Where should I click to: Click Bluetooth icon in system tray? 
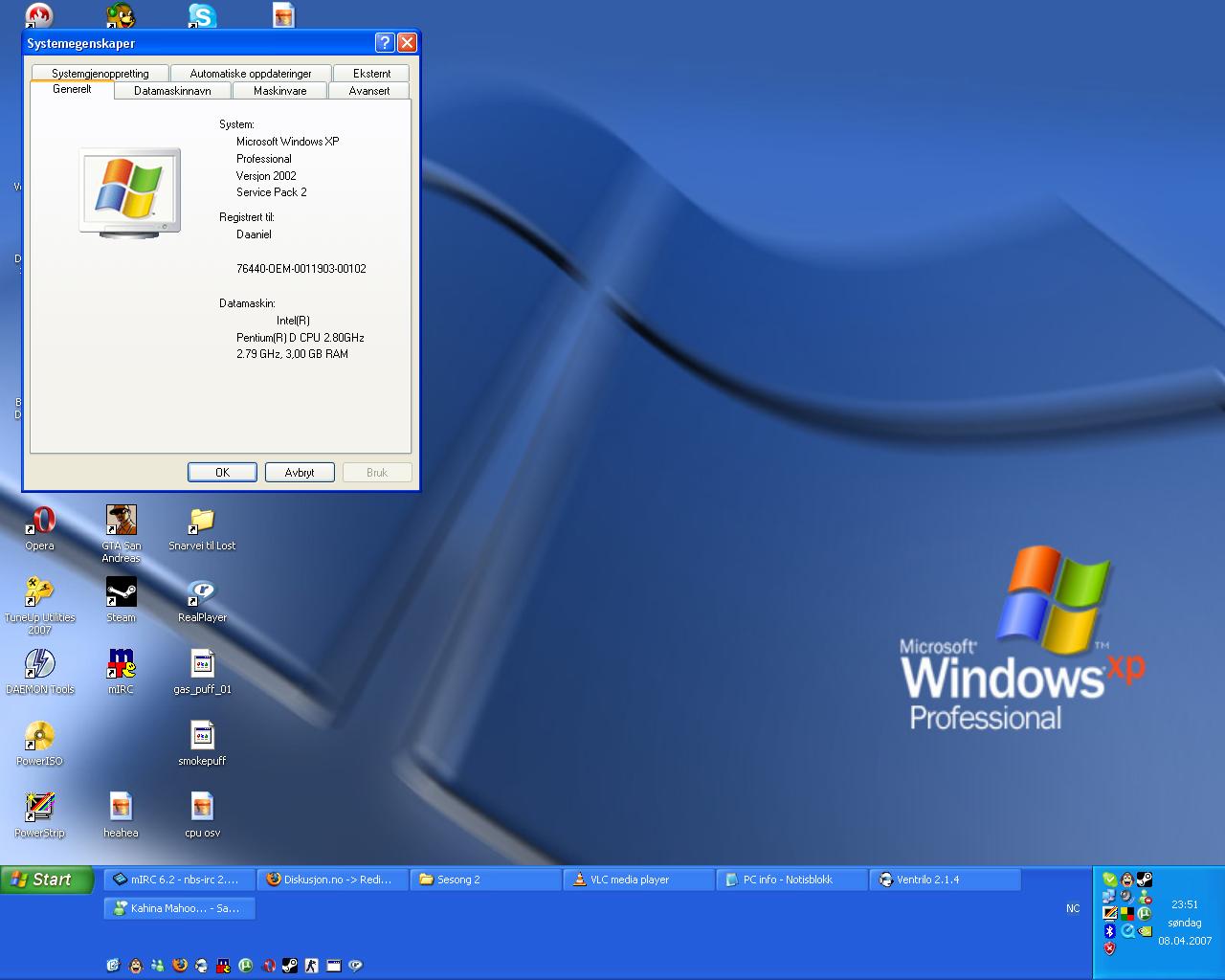[1110, 931]
